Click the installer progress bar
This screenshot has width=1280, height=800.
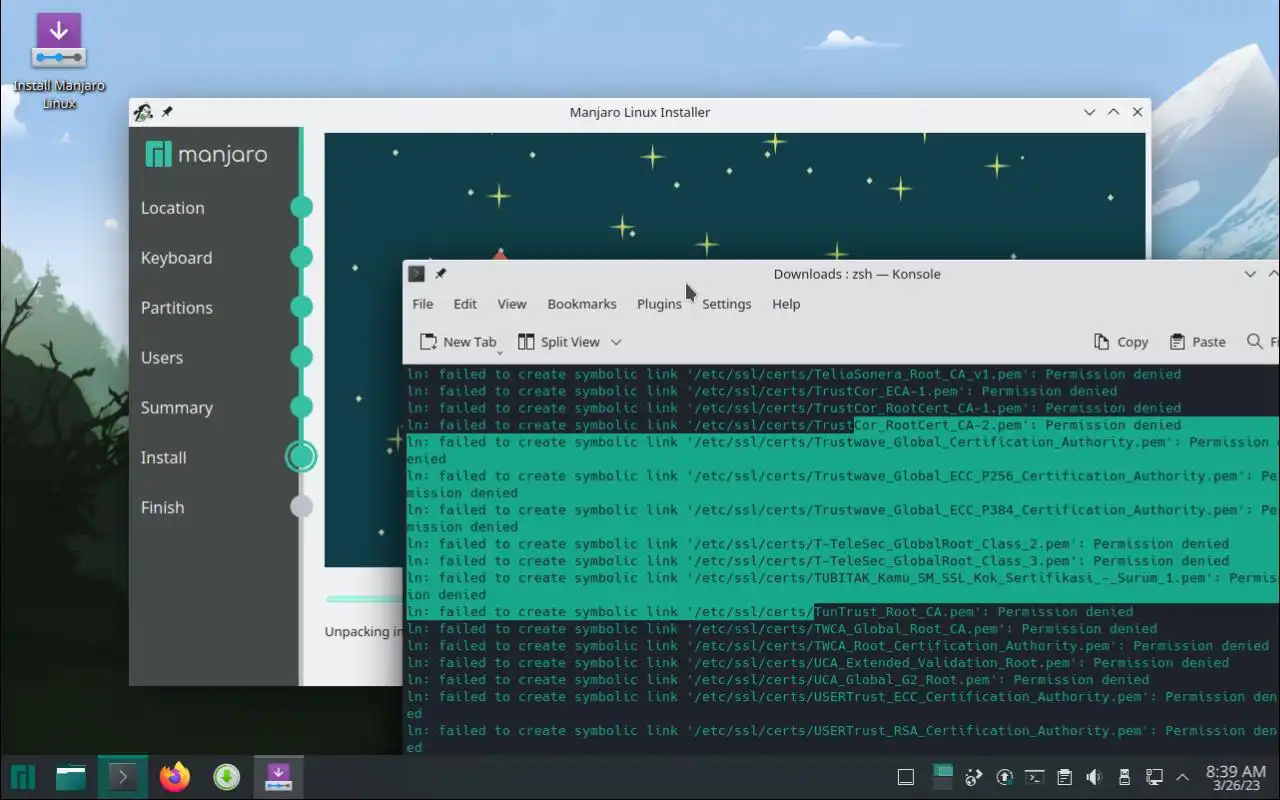pyautogui.click(x=364, y=599)
